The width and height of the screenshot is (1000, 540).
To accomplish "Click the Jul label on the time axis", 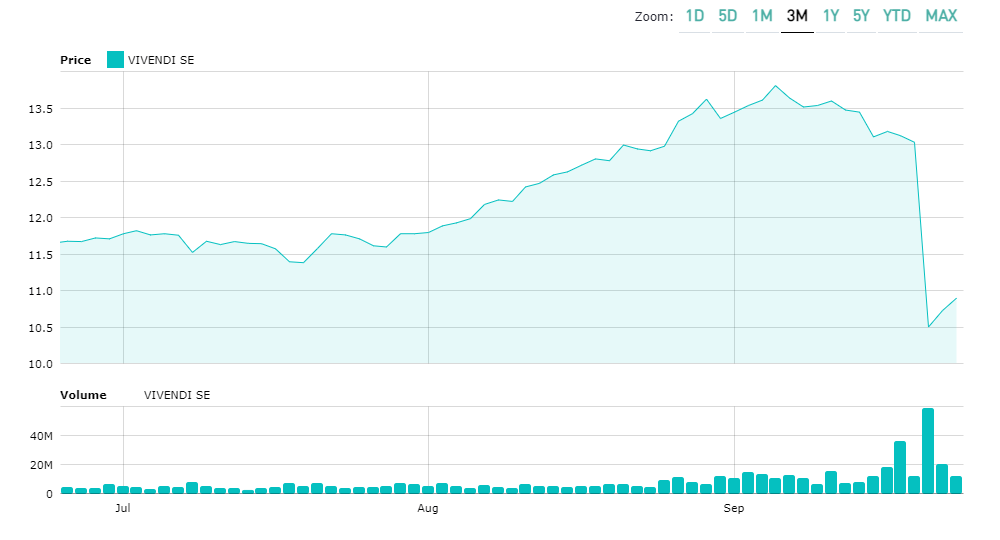I will click(123, 509).
